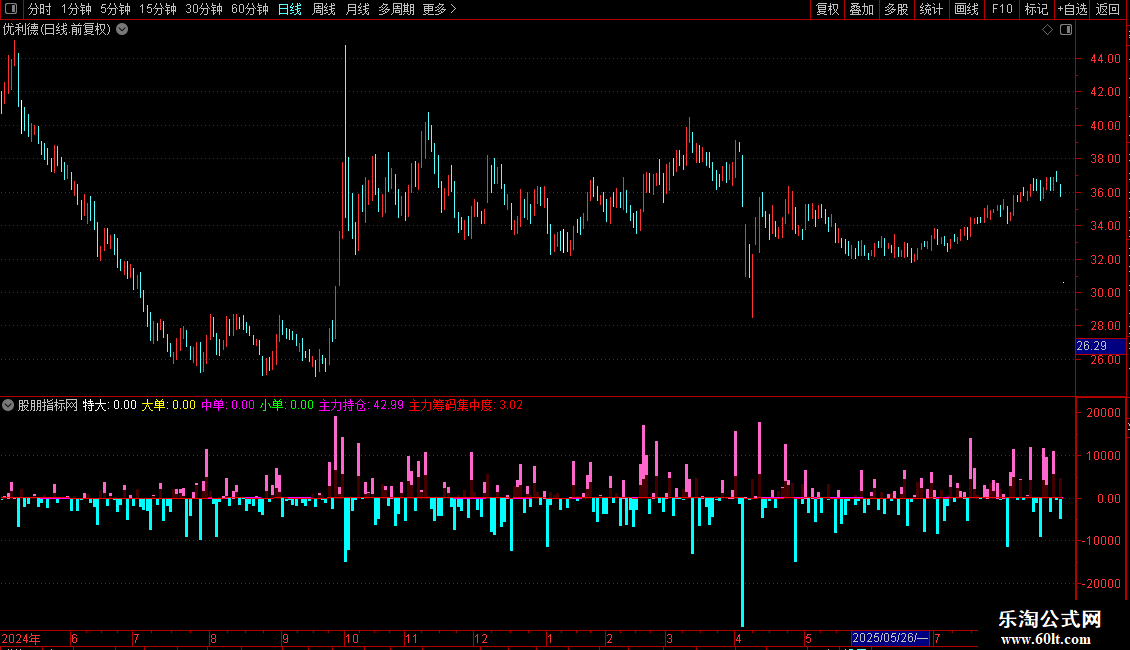1130x650 pixels.
Task: Open 多周期 multi-period view
Action: [x=396, y=9]
